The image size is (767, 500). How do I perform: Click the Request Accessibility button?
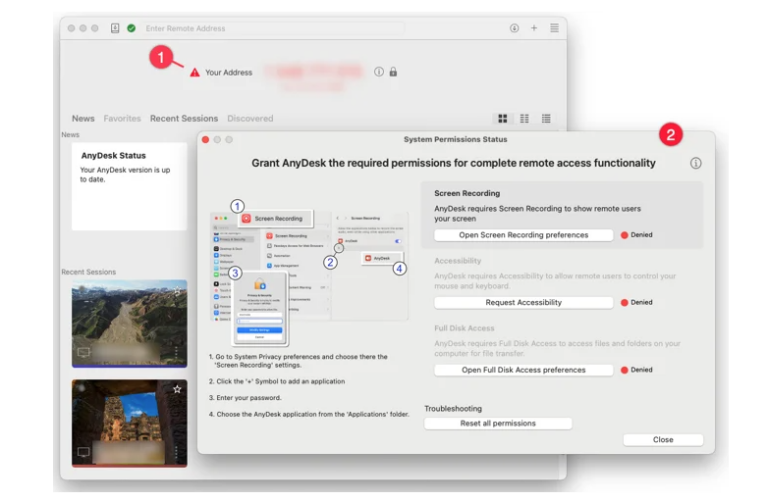[x=523, y=302]
